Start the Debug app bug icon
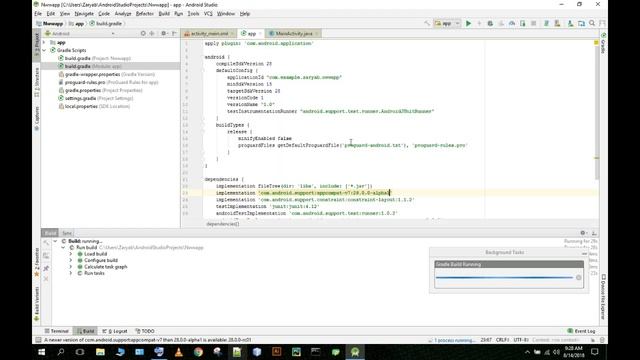Screen dimensions: 640x360 (490, 24)
